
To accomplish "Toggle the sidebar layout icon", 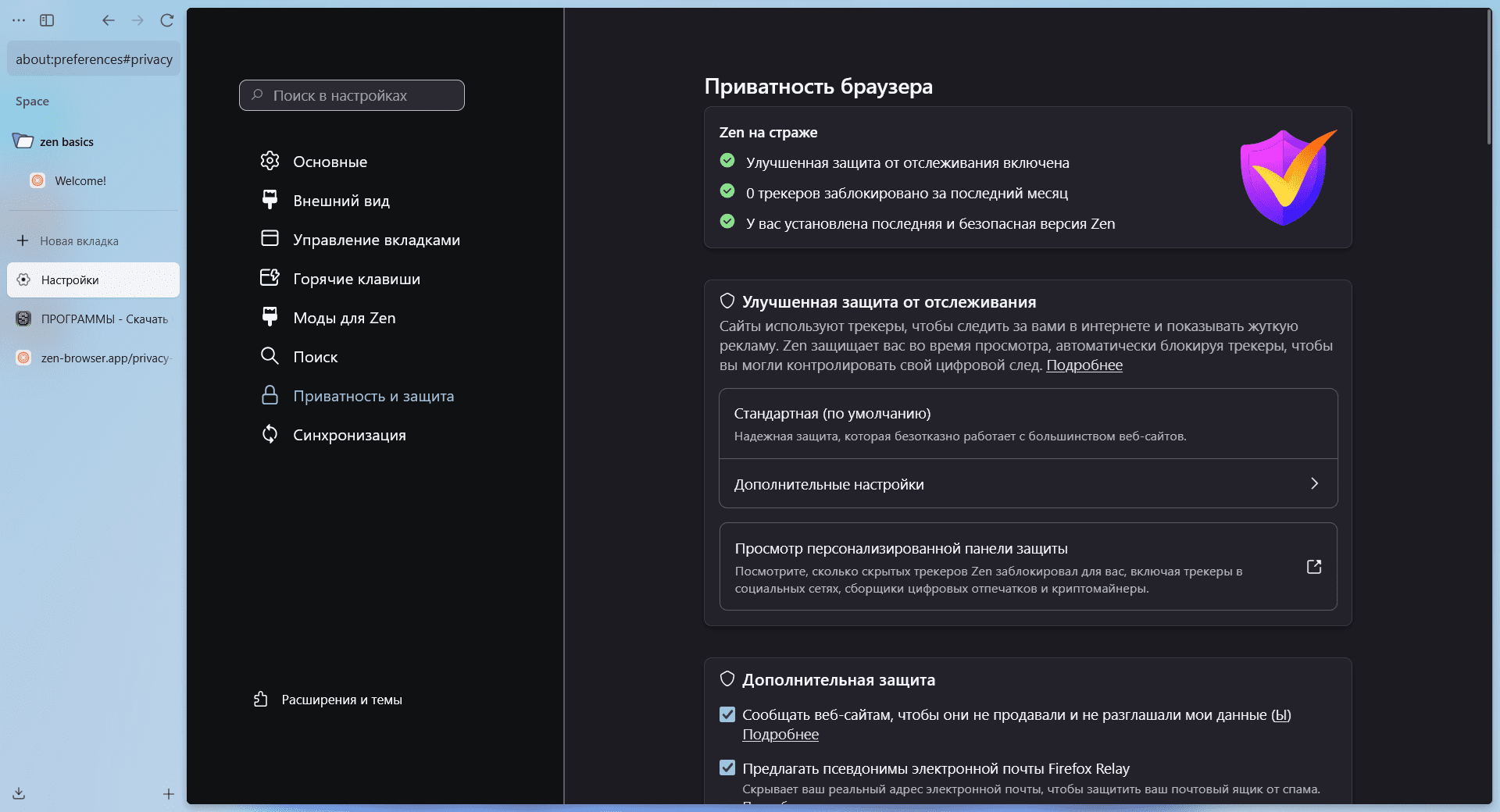I will [x=47, y=20].
